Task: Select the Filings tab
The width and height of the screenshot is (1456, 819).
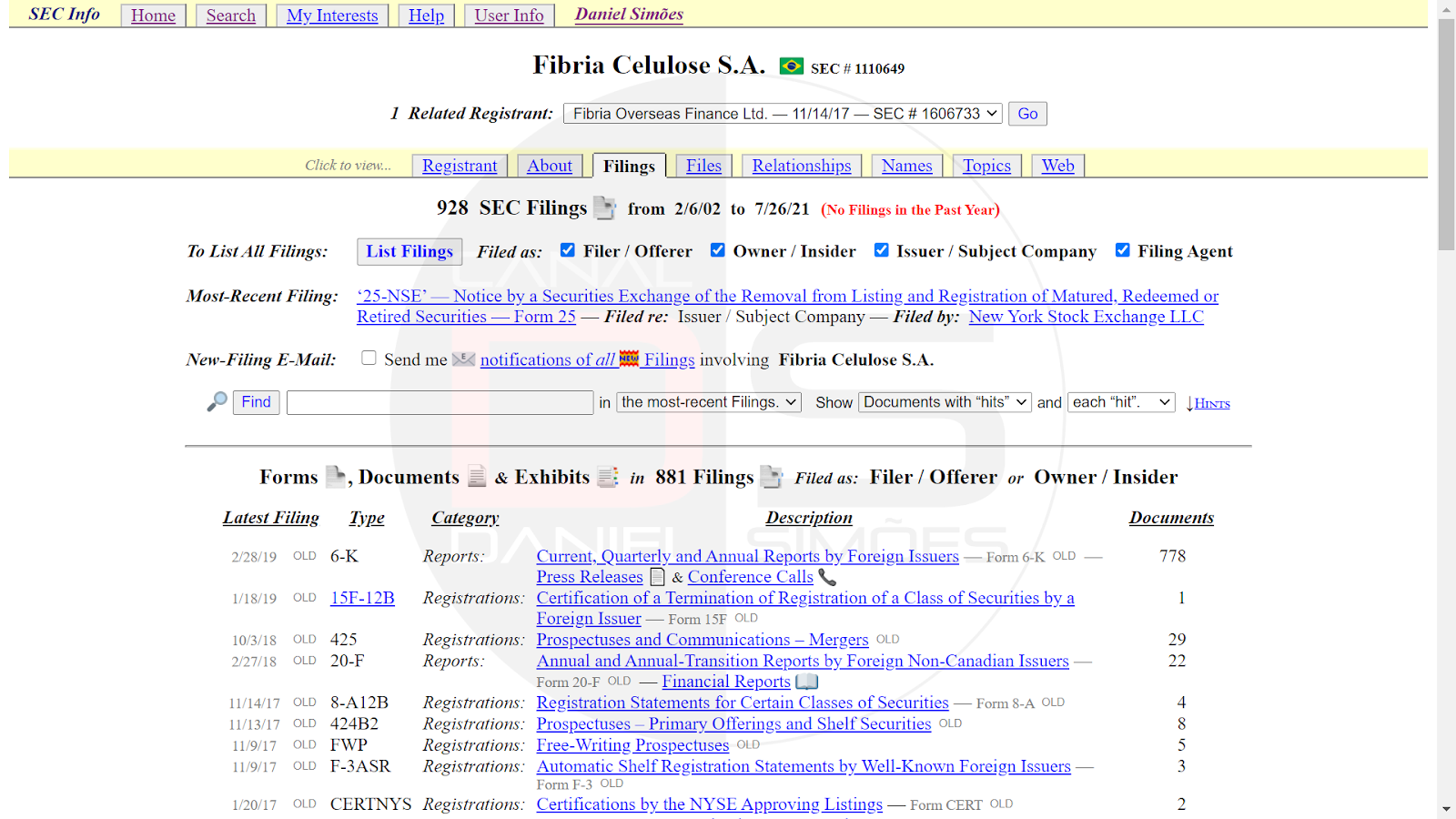Action: pyautogui.click(x=629, y=166)
